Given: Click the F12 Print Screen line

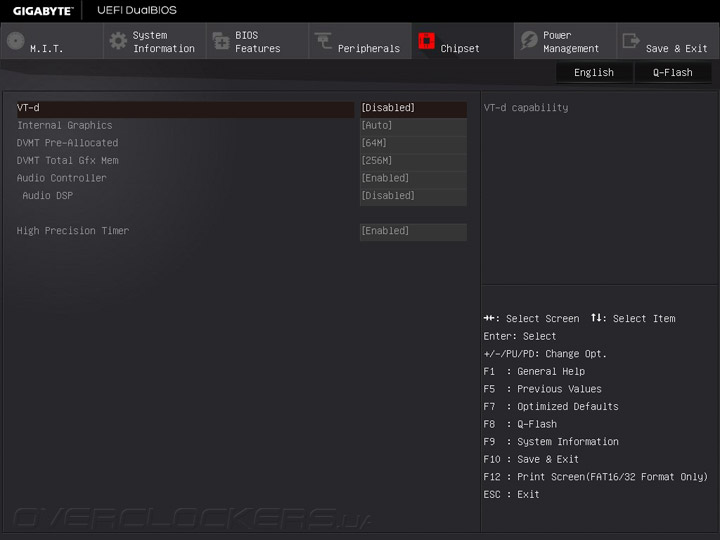Looking at the screenshot, I should click(596, 477).
